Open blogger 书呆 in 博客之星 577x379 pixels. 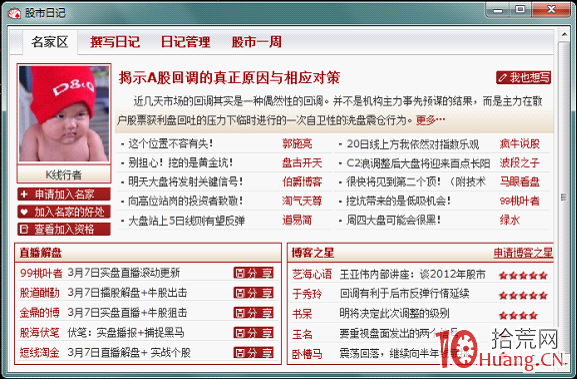[302, 314]
